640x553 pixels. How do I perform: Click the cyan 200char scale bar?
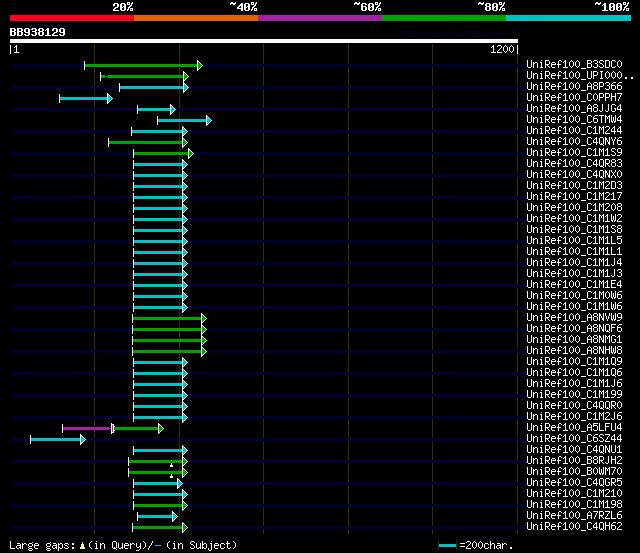tap(447, 546)
